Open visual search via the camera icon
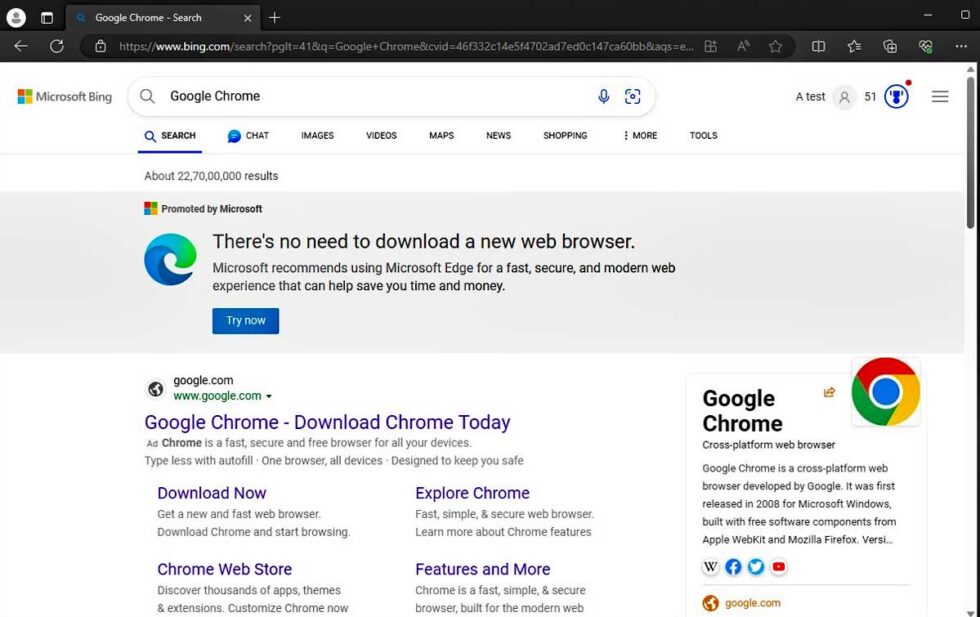The width and height of the screenshot is (980, 617). [633, 96]
